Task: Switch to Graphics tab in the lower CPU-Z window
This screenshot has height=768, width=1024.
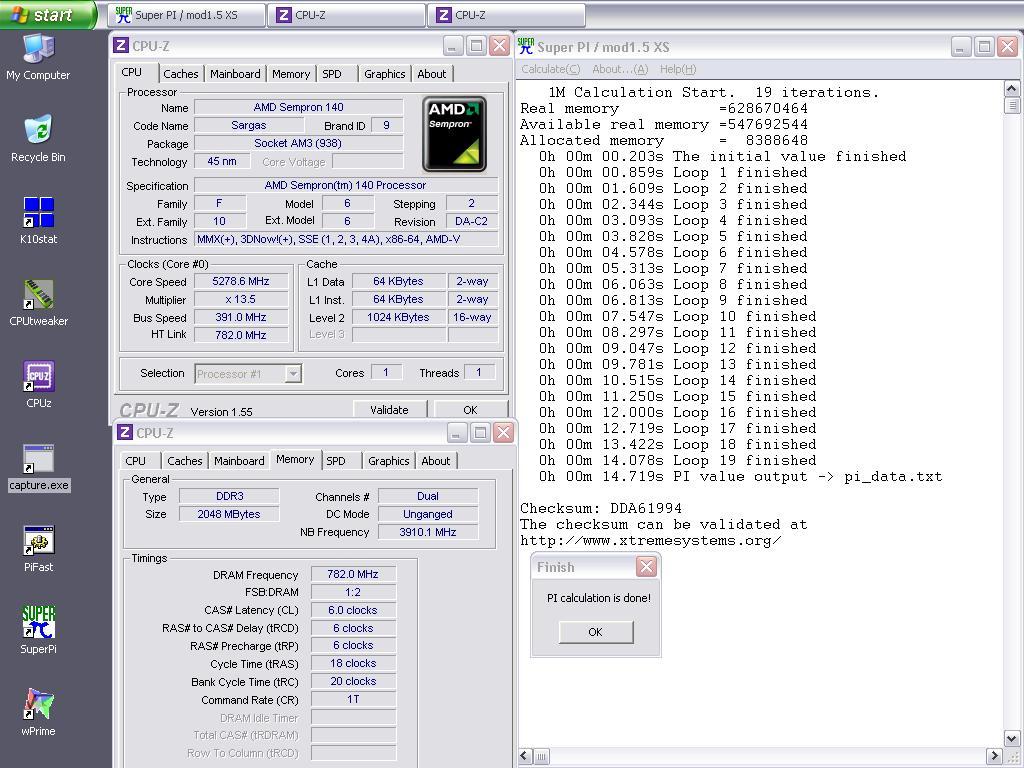Action: pyautogui.click(x=389, y=460)
